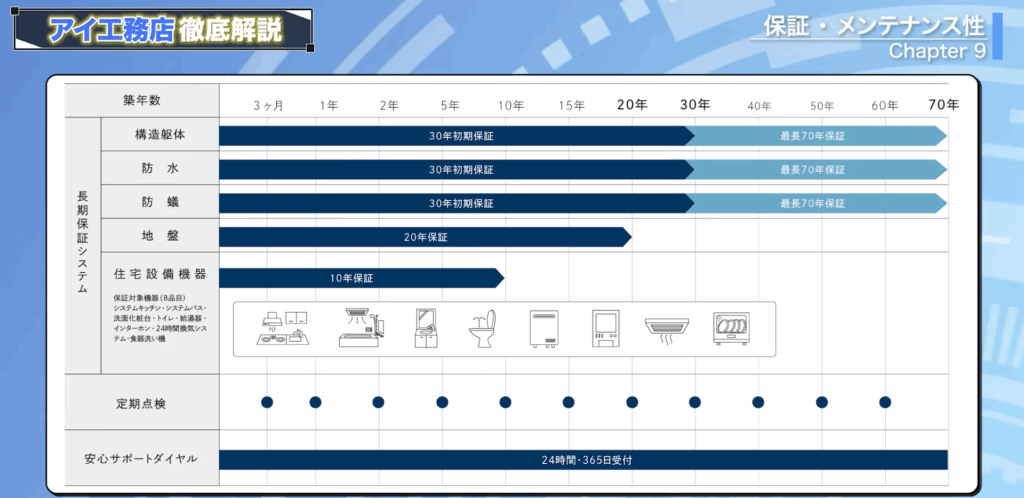Click the 構造躯体 30年初期保証 bar
The image size is (1024, 498).
tap(455, 136)
